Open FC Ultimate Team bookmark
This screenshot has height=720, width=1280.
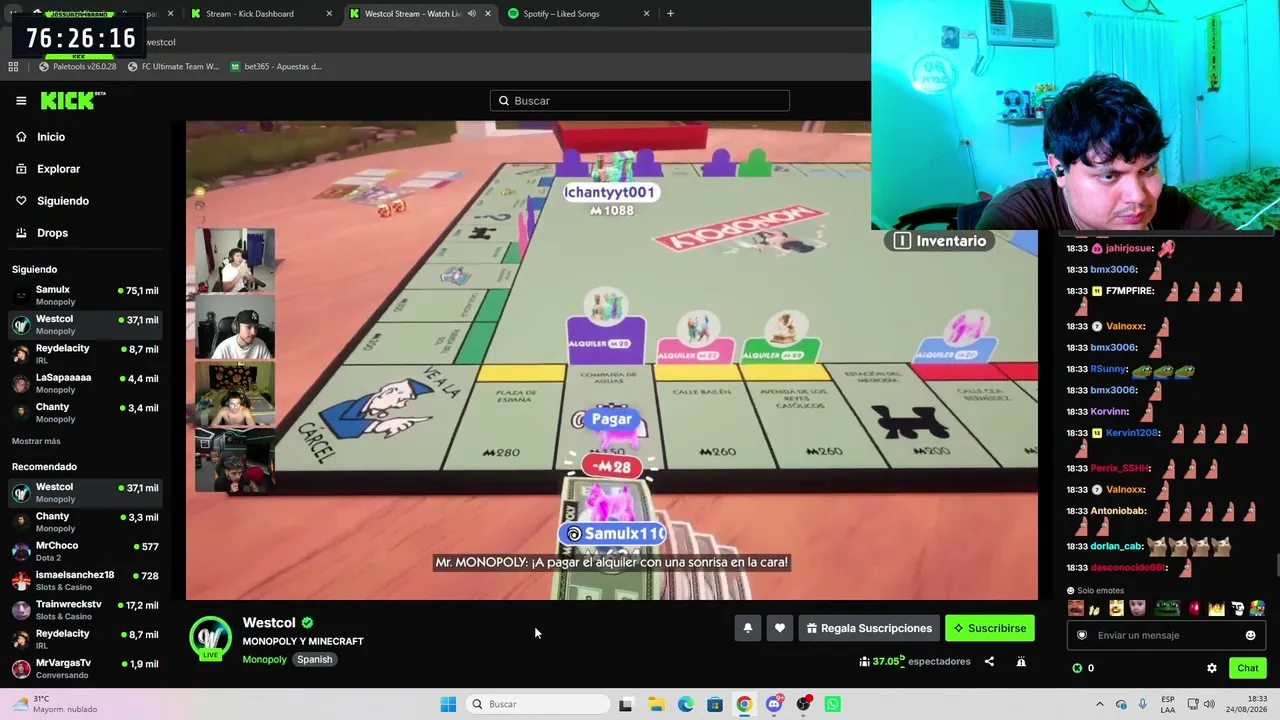(174, 67)
